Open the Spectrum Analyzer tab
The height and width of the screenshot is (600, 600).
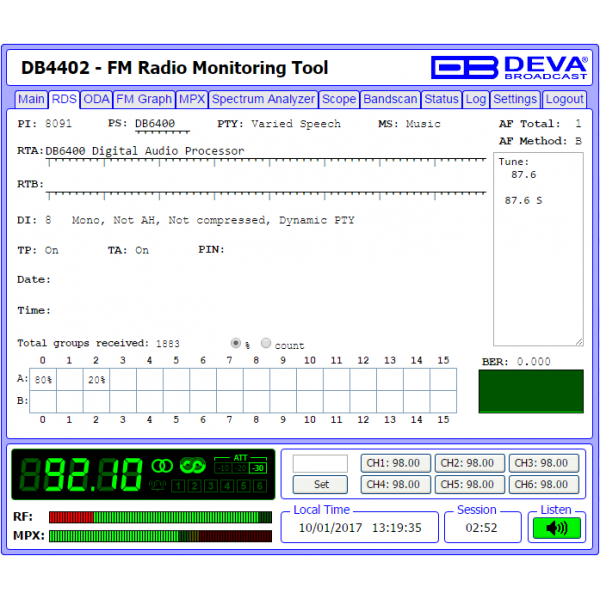click(x=263, y=99)
